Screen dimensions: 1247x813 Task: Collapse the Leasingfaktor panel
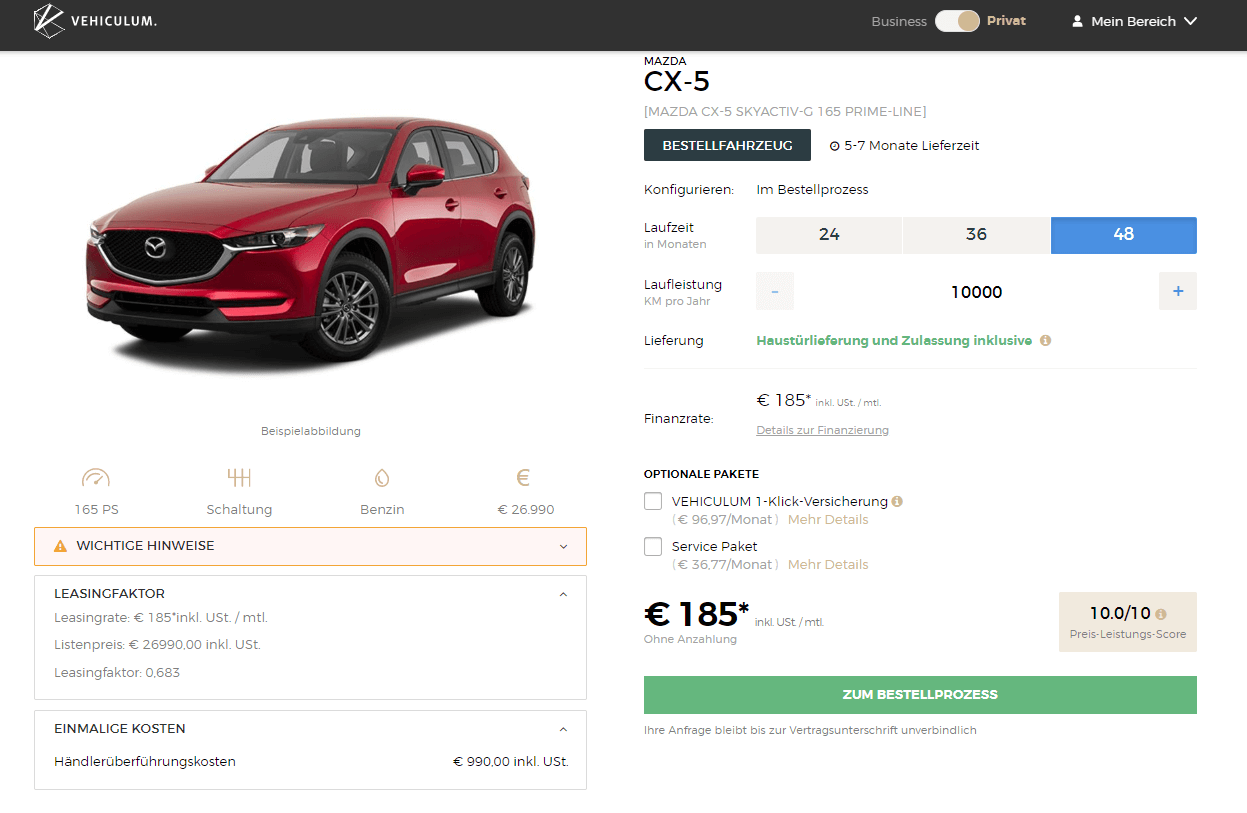point(563,594)
